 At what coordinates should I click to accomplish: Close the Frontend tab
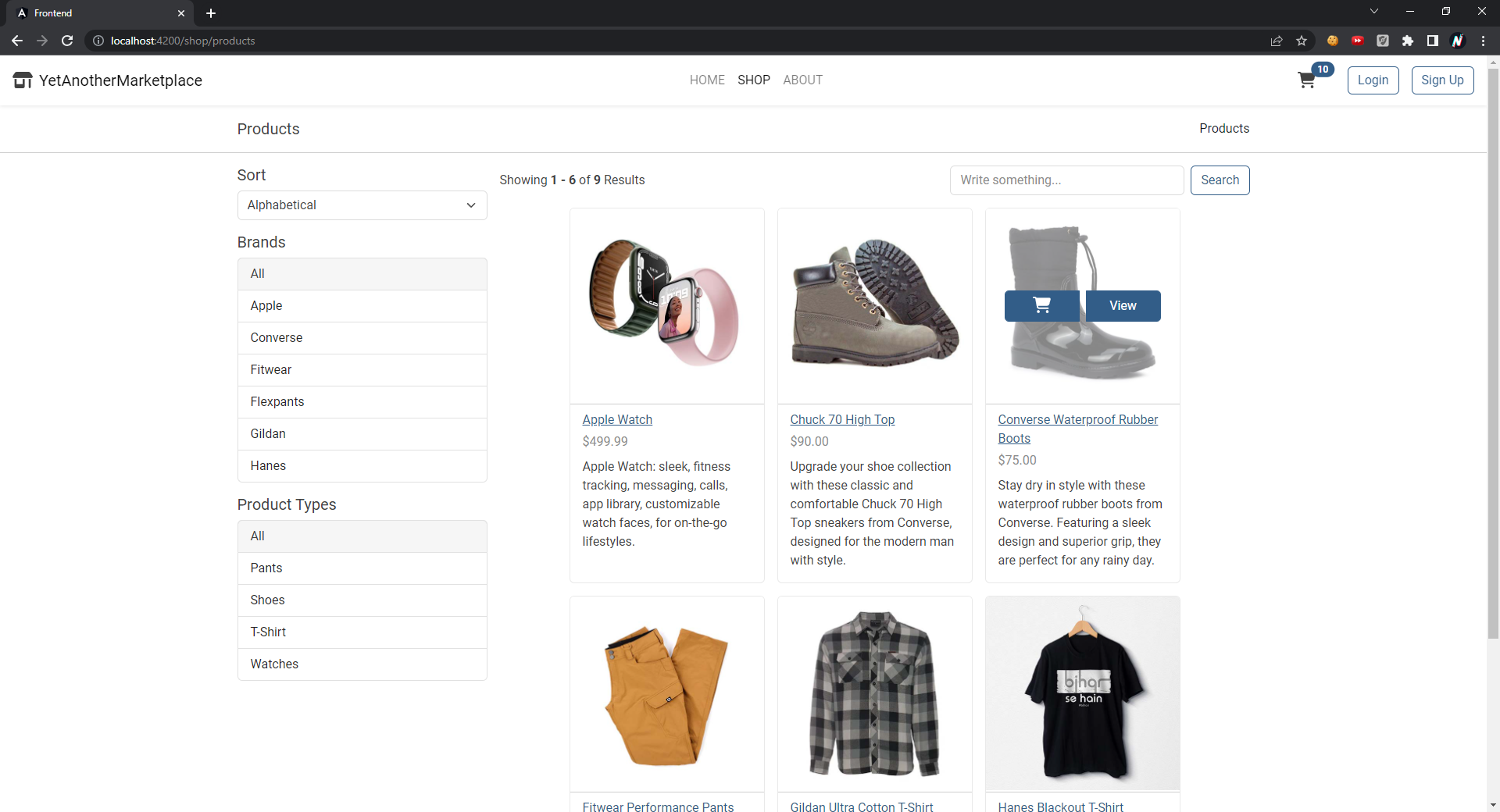(x=181, y=13)
